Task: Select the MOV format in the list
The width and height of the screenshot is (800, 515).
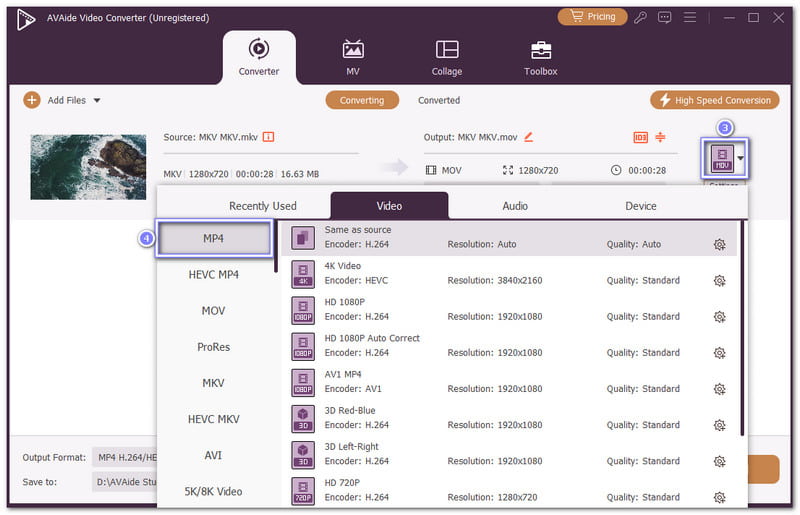Action: coord(214,311)
